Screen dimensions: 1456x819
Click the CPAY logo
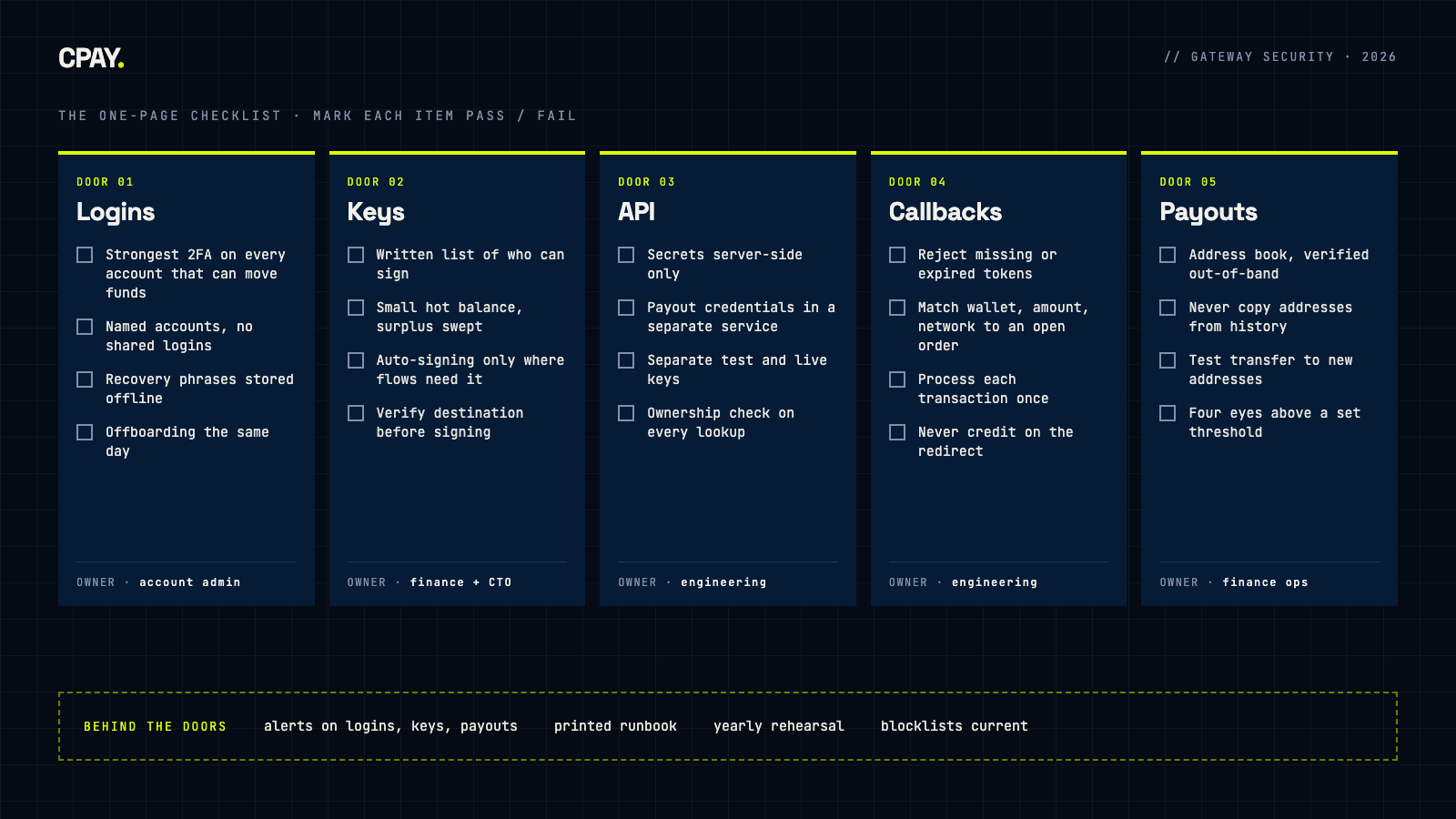(x=91, y=58)
